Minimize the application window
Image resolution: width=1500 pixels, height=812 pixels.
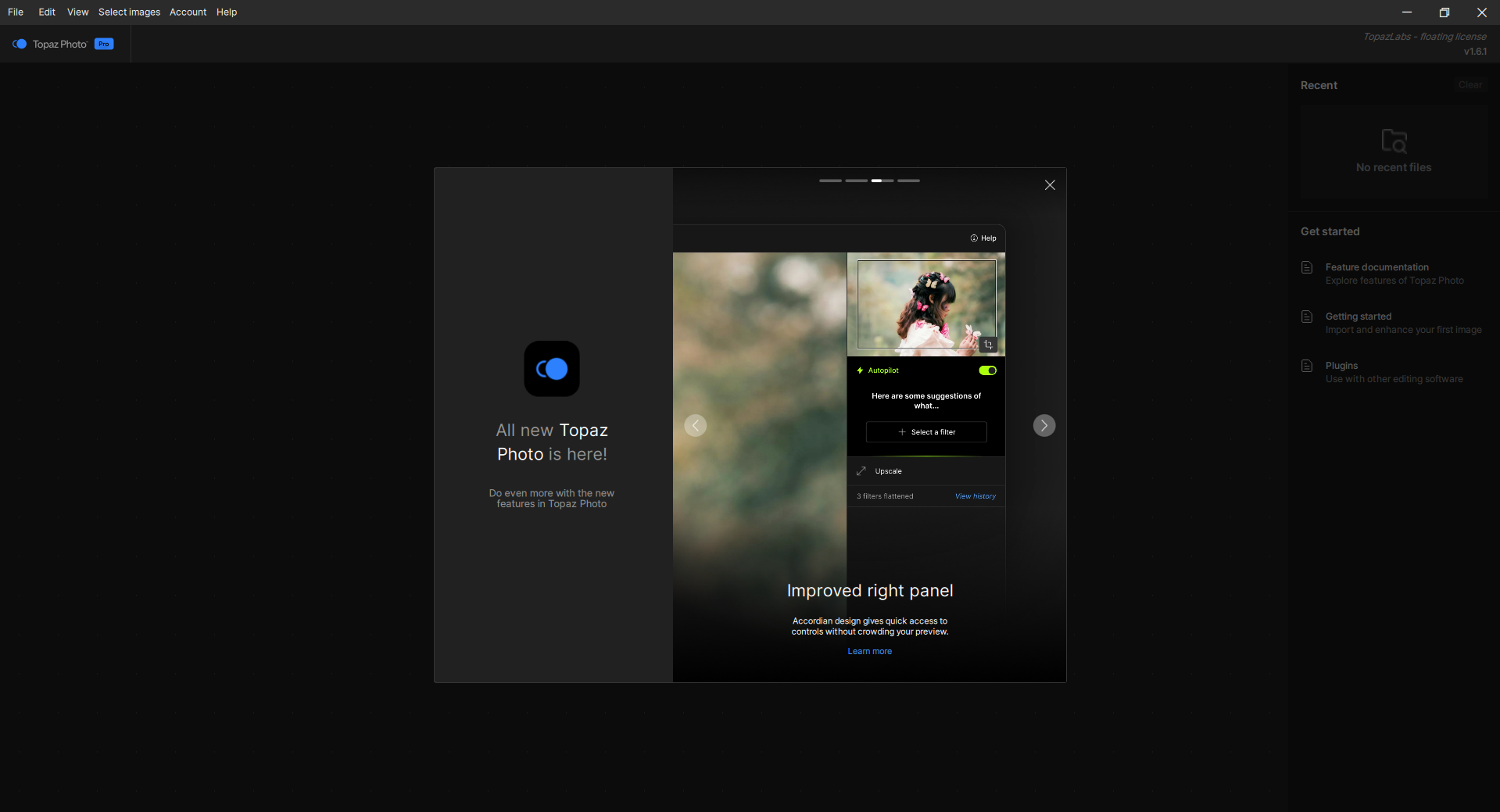pos(1407,13)
